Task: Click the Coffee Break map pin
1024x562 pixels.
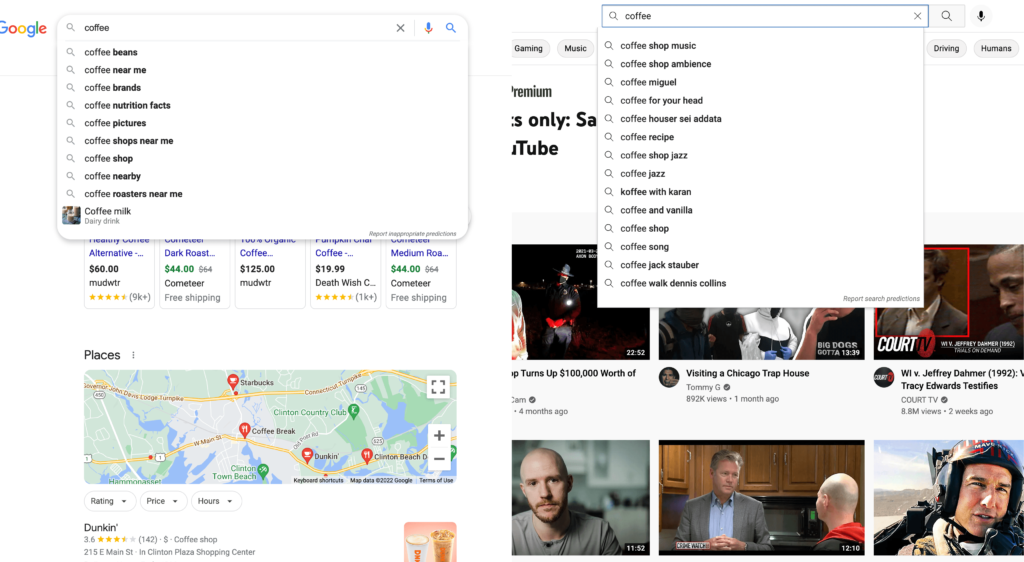Action: point(244,430)
